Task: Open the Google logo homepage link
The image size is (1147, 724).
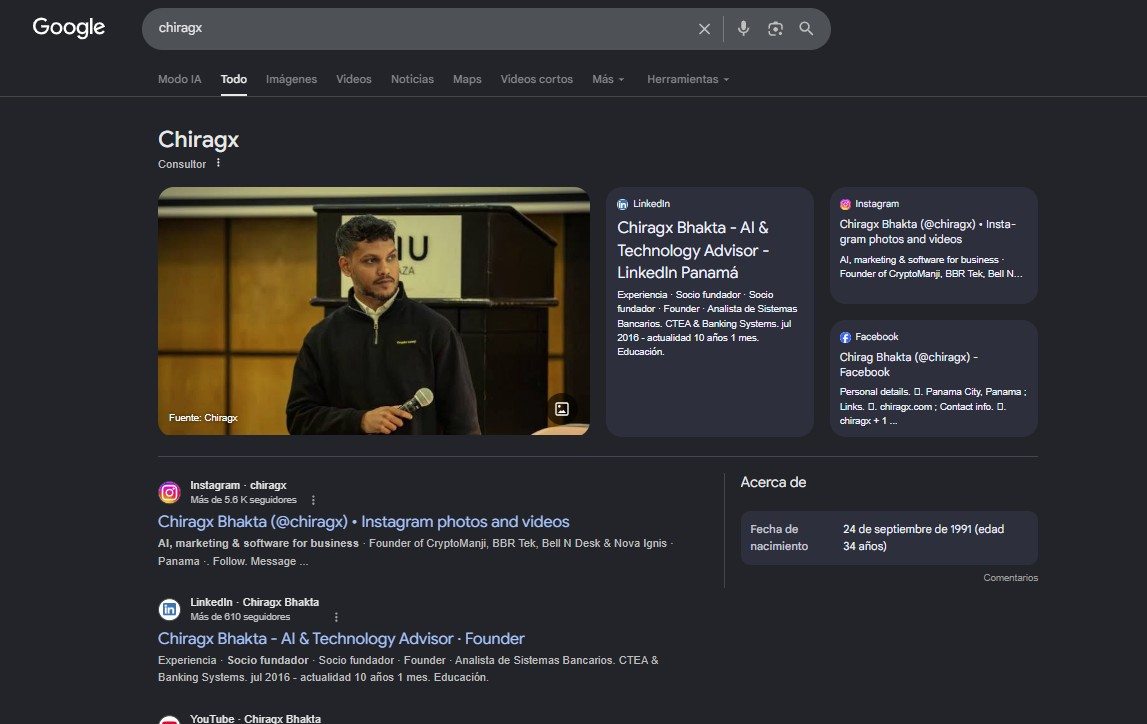Action: click(x=69, y=27)
